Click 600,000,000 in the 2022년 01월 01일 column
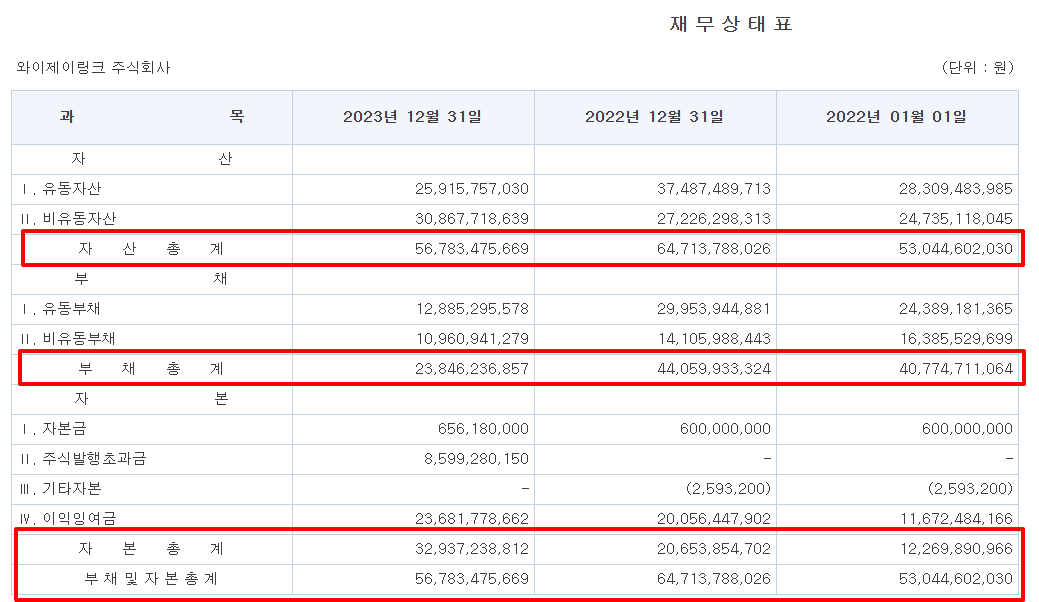The width and height of the screenshot is (1039, 602). pos(967,429)
